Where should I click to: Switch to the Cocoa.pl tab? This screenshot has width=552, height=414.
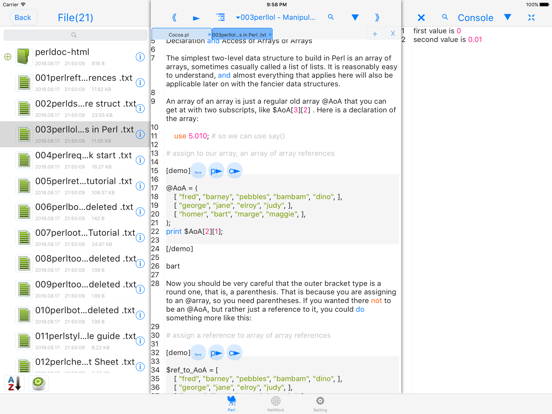179,34
